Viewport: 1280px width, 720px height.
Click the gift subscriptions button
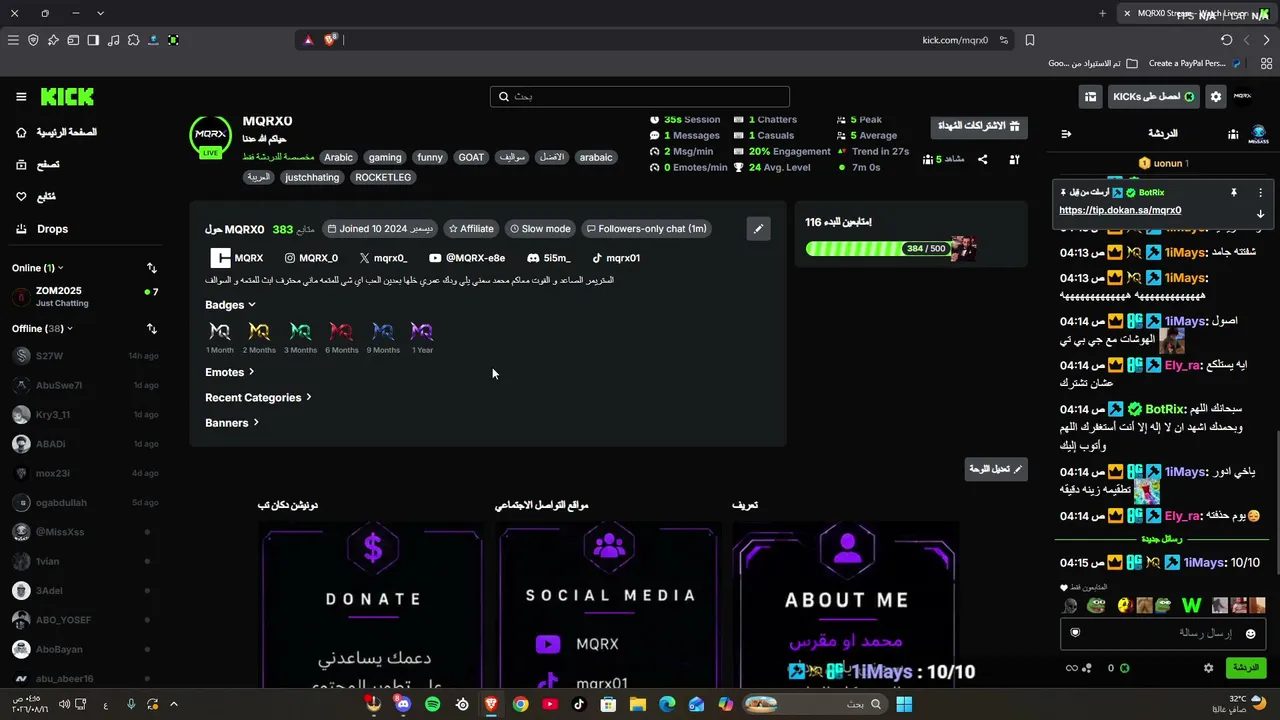click(x=979, y=126)
